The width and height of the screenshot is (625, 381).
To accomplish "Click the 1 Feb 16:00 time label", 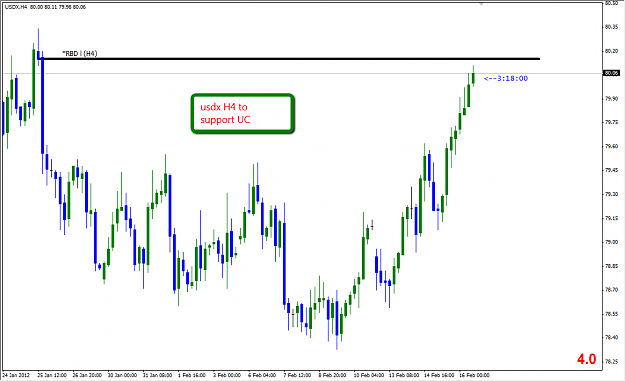I will [192, 375].
